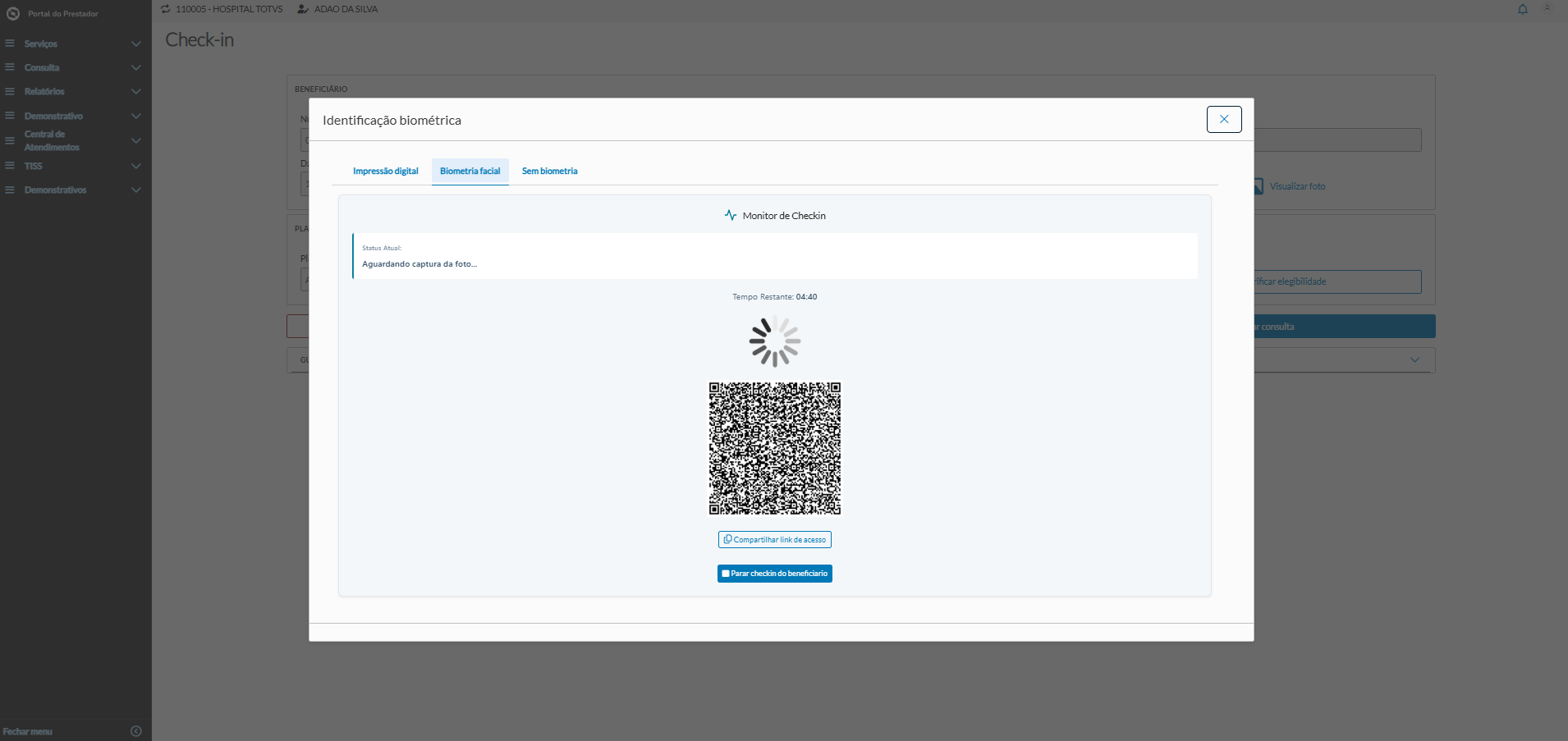Image resolution: width=1568 pixels, height=741 pixels.
Task: Click the photo icon beside Visualizar foto
Action: point(1258,186)
